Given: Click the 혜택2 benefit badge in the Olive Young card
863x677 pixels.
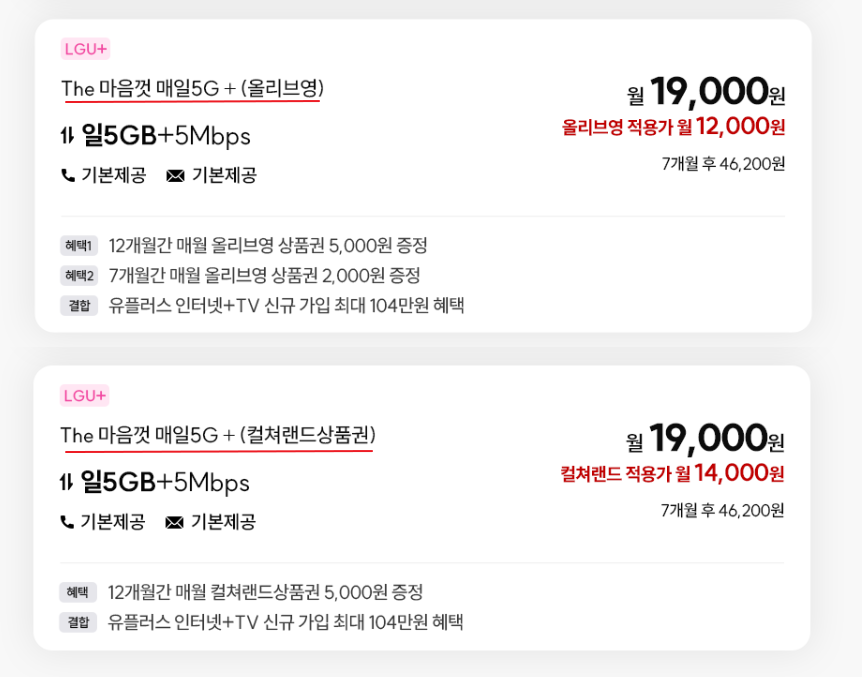Looking at the screenshot, I should [x=78, y=274].
